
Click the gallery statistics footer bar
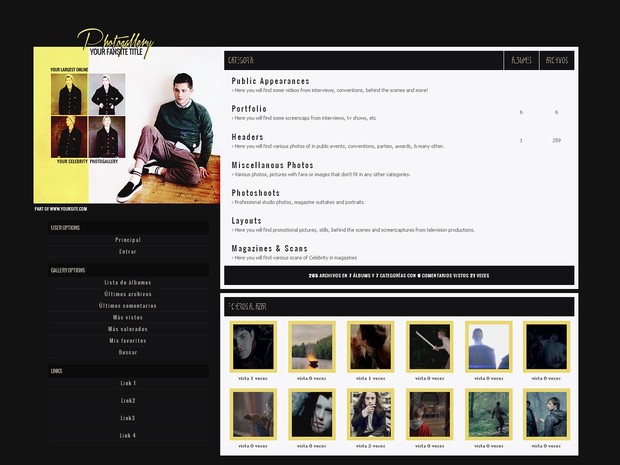(x=399, y=275)
